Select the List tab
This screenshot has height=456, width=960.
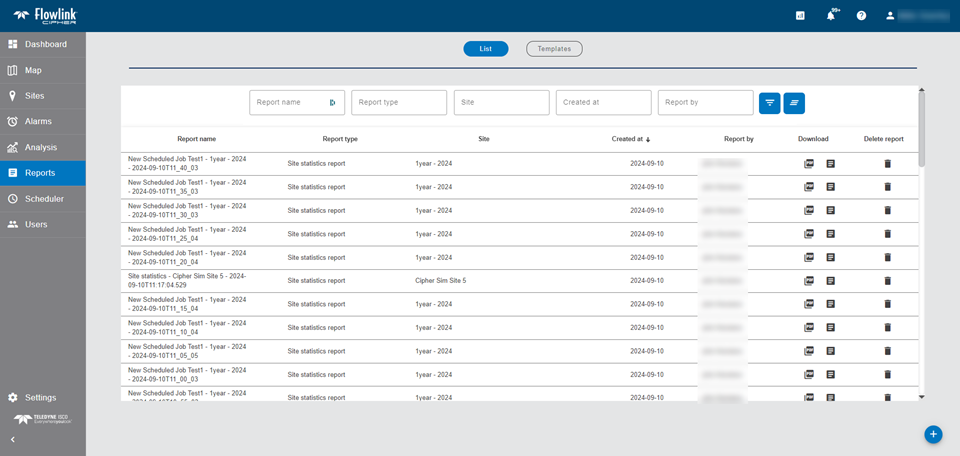tap(486, 49)
